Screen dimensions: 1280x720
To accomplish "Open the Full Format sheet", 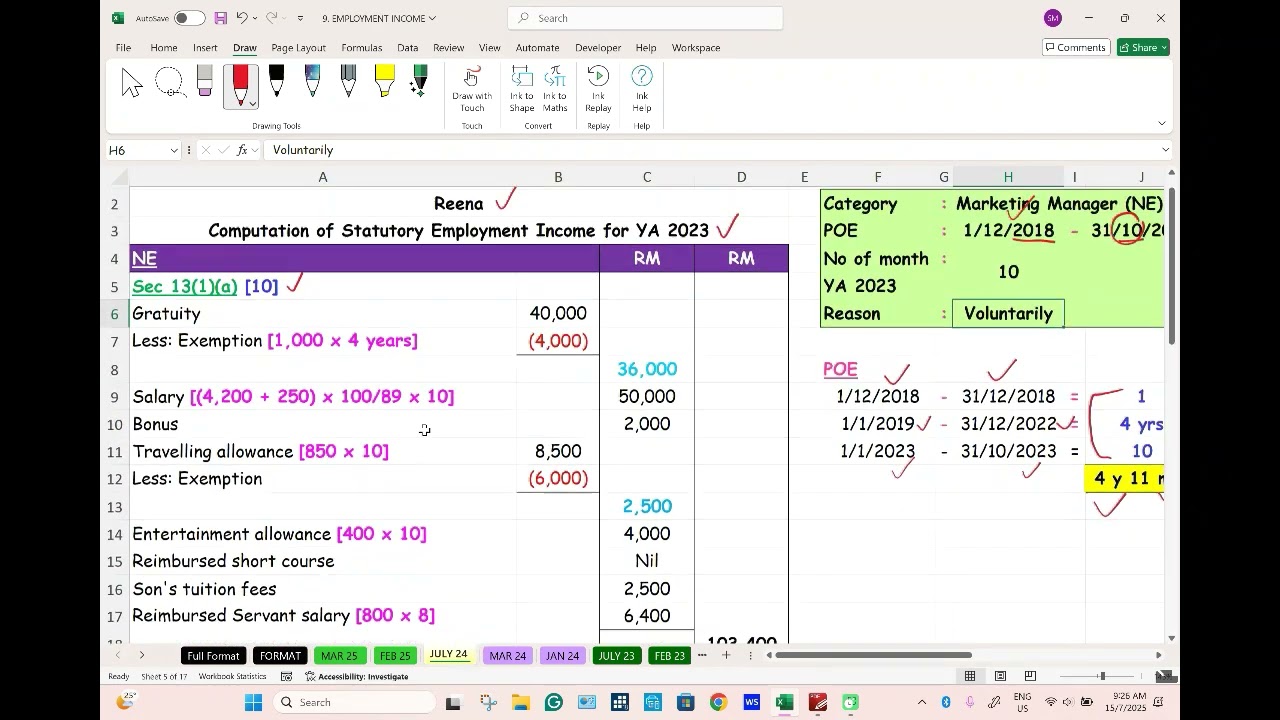I will pyautogui.click(x=213, y=656).
